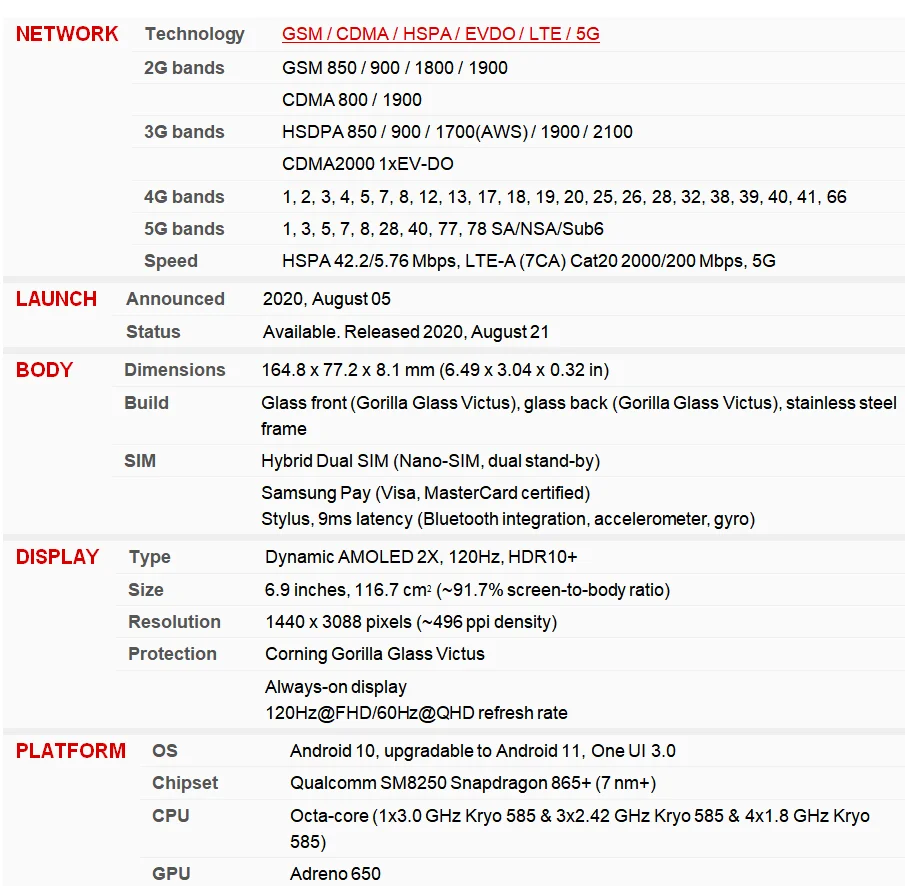Click the HSPA 42.2/5.76 Mbps speed value
Screen dimensions: 905x886
click(x=529, y=261)
